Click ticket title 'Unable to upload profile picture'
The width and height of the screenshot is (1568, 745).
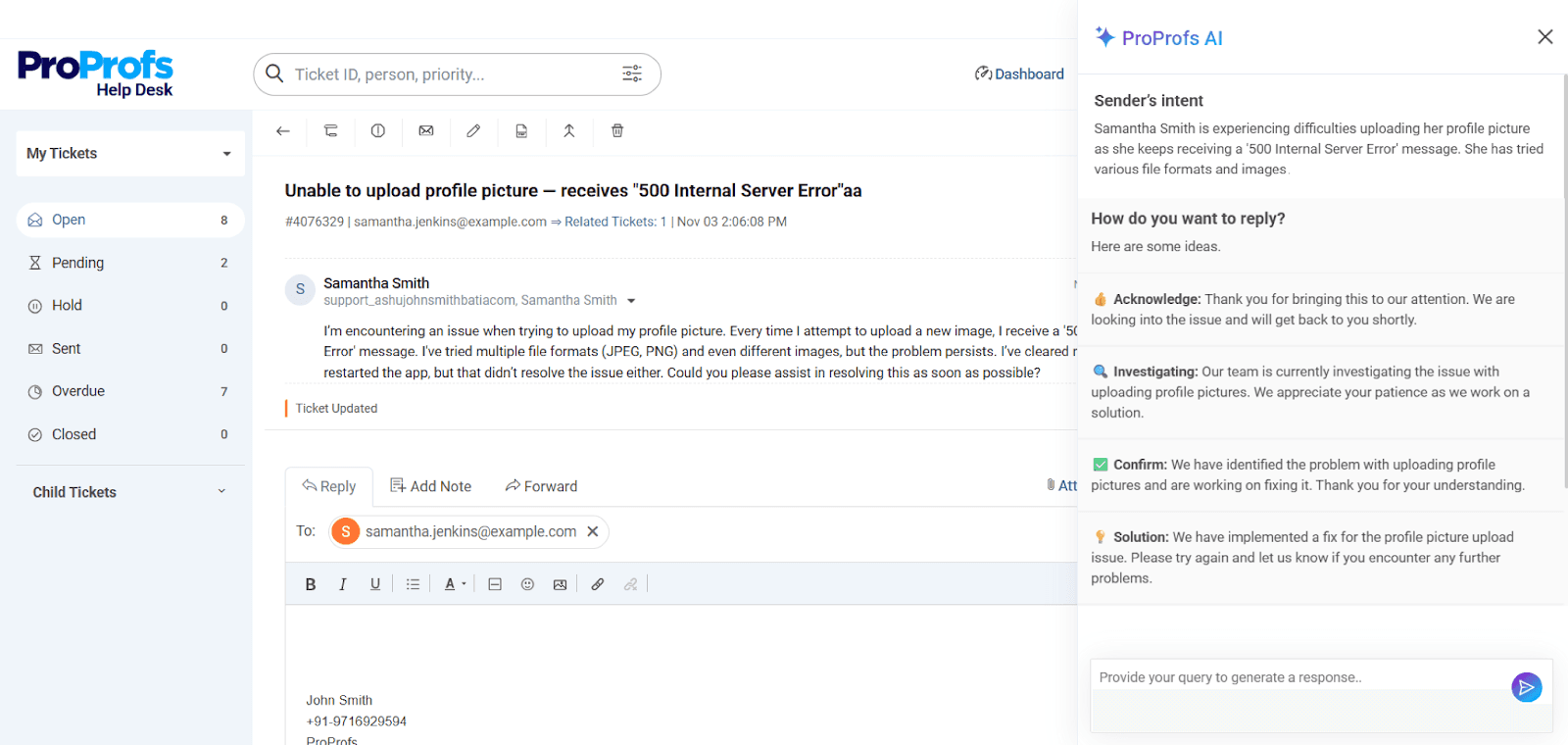(x=573, y=191)
